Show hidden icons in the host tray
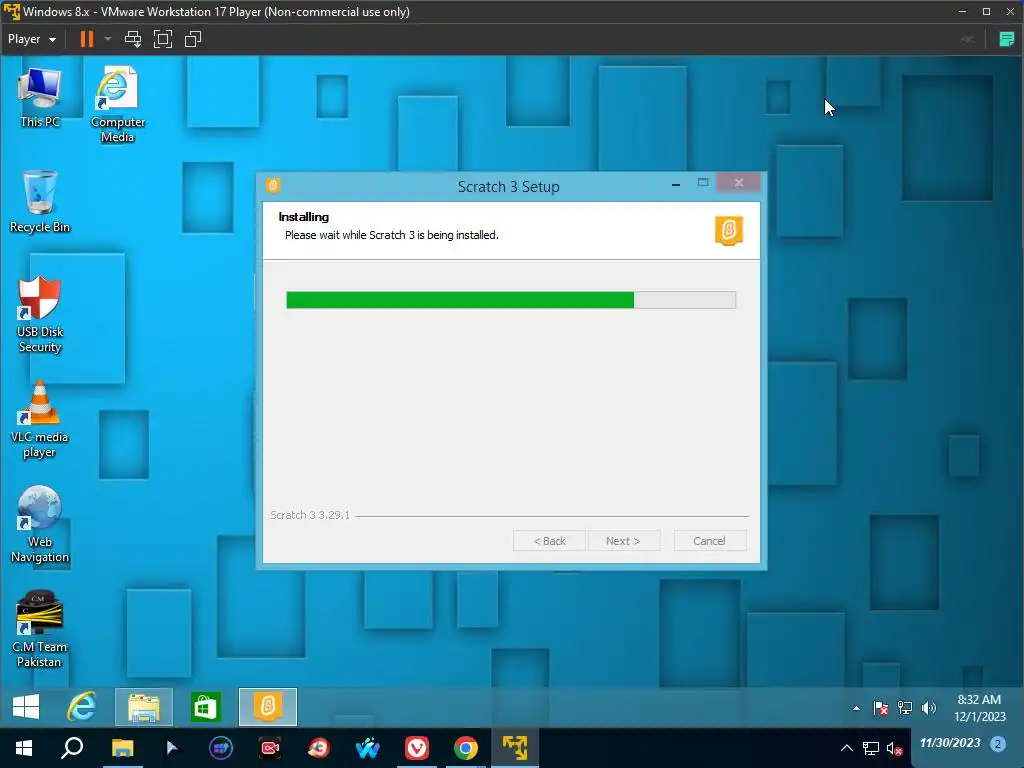 846,748
